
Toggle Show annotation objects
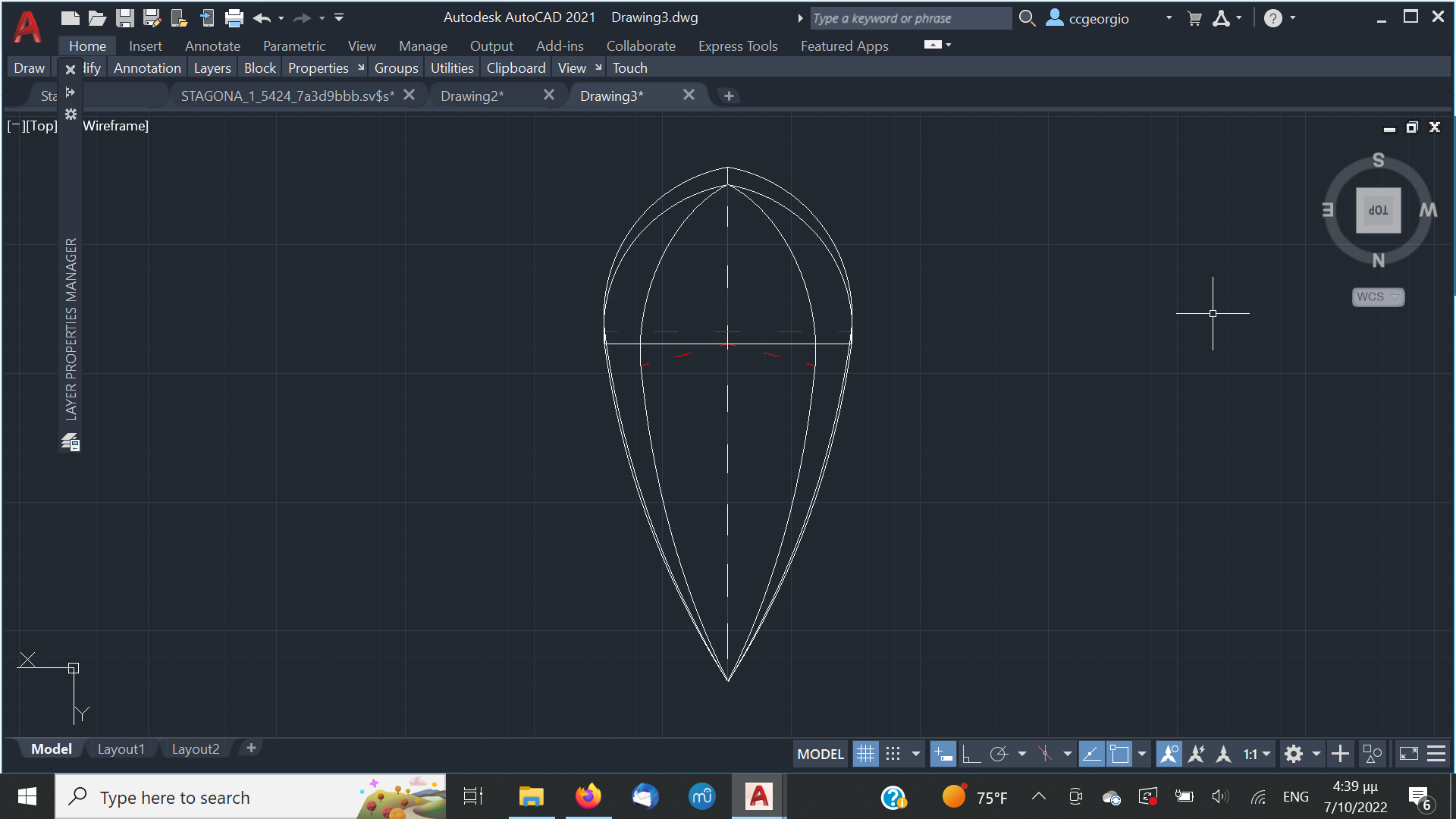point(1169,754)
